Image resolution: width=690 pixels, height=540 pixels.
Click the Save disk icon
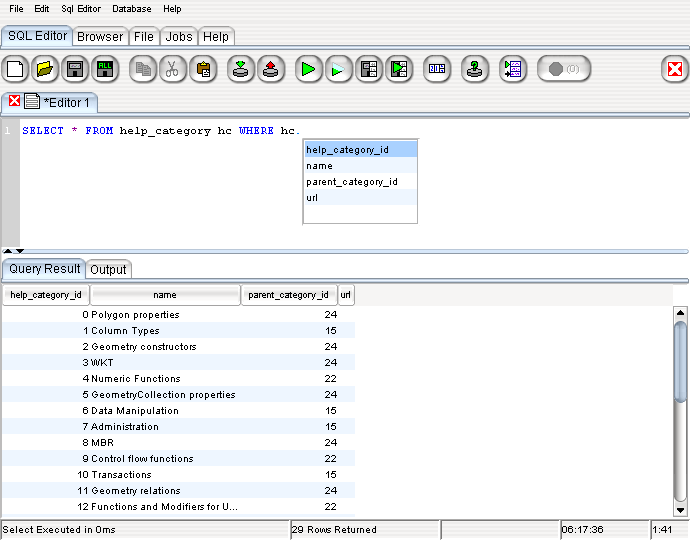tap(74, 69)
